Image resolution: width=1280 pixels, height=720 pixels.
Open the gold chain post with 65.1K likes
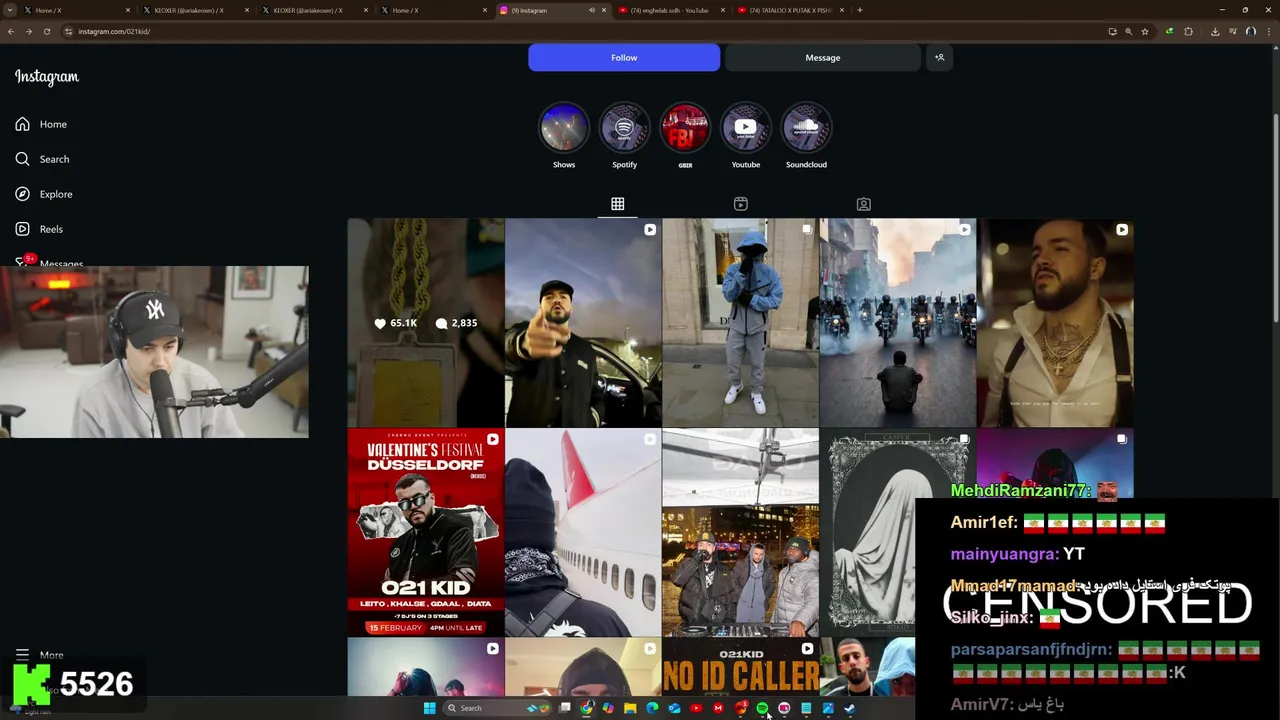[426, 323]
